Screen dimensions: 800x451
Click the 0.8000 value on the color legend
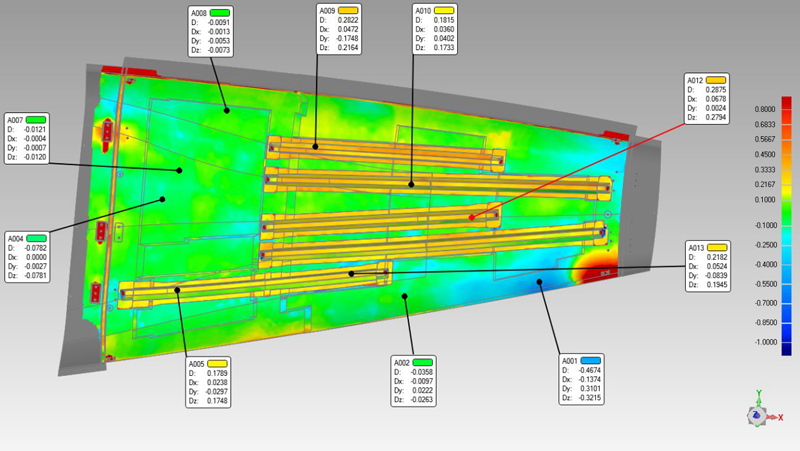765,109
